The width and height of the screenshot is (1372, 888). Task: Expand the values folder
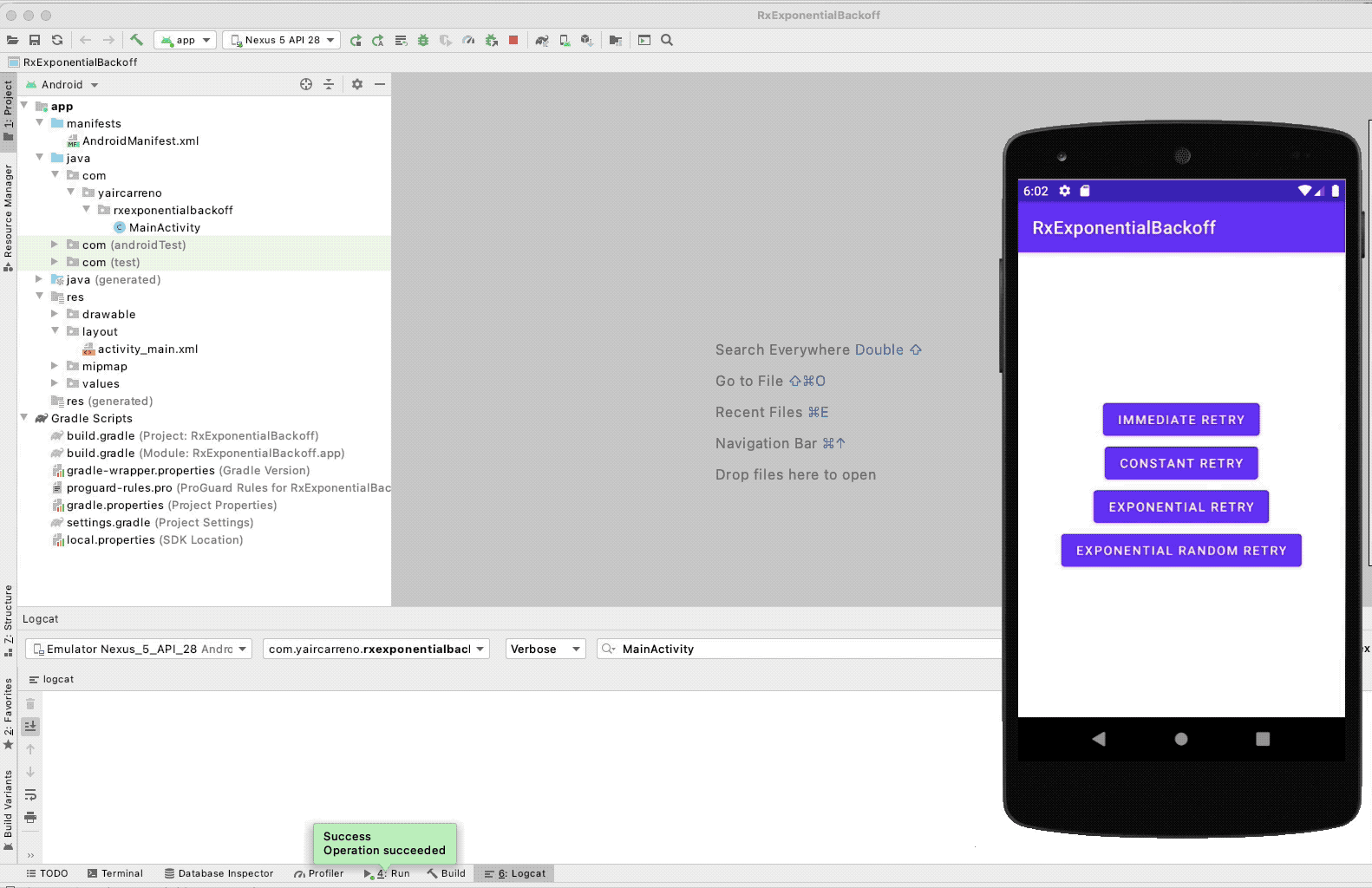coord(55,383)
